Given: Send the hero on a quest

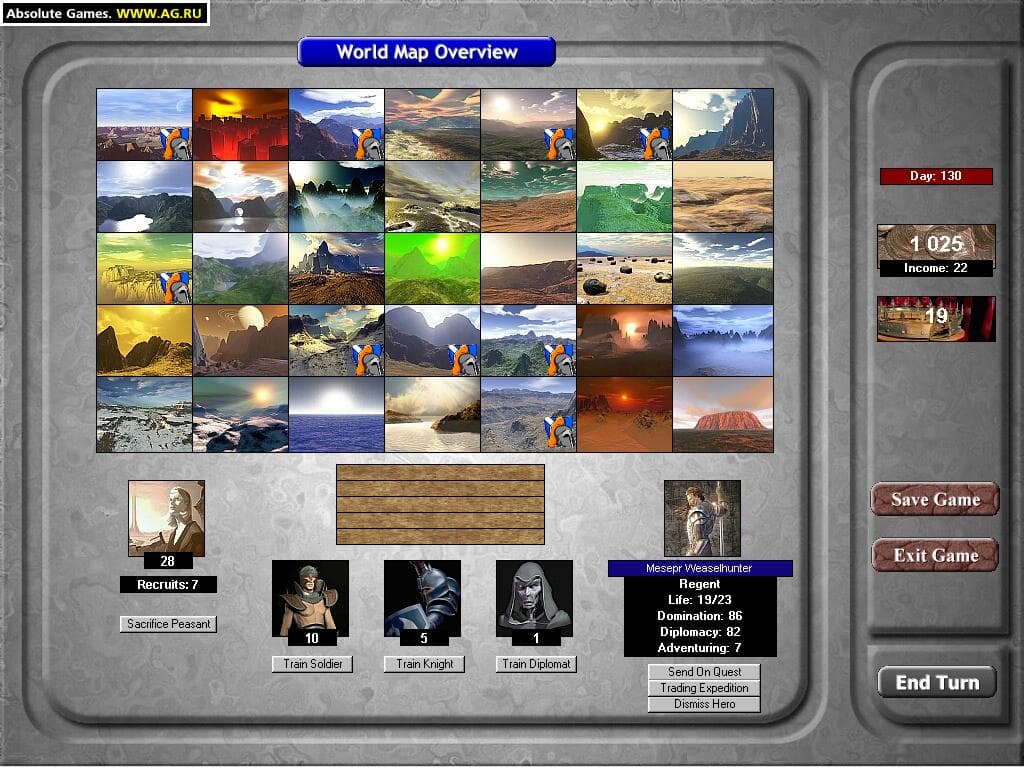Looking at the screenshot, I should click(x=703, y=672).
